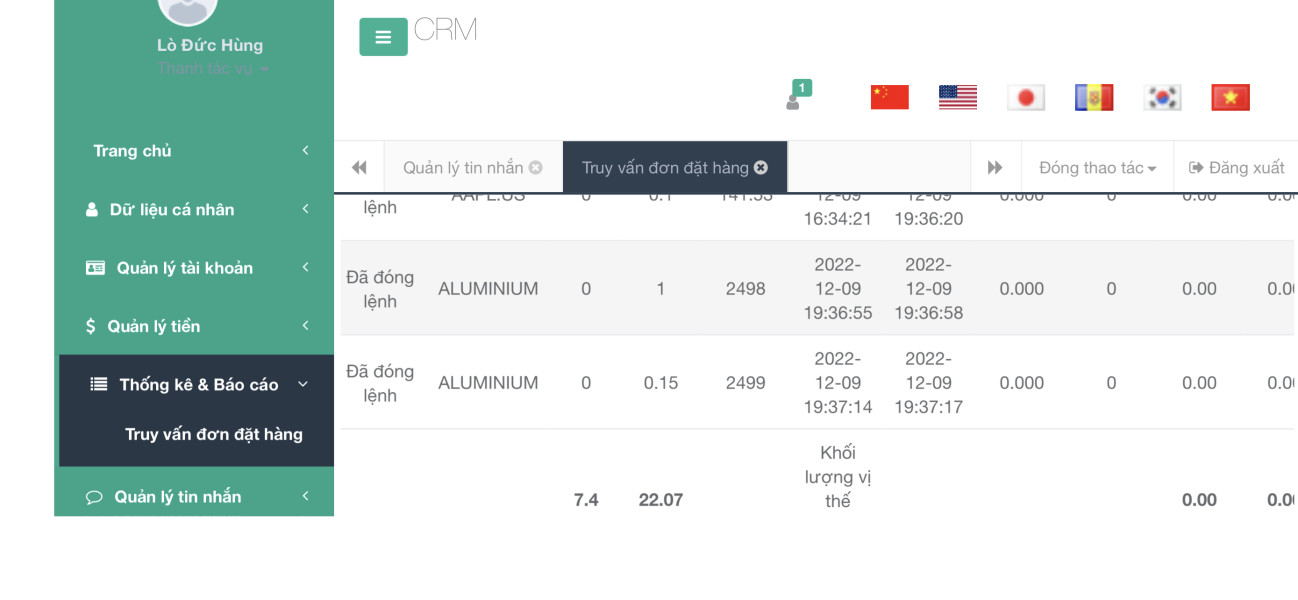This screenshot has height=600, width=1298.
Task: Click the Đăng xuất logout link
Action: [x=1237, y=168]
